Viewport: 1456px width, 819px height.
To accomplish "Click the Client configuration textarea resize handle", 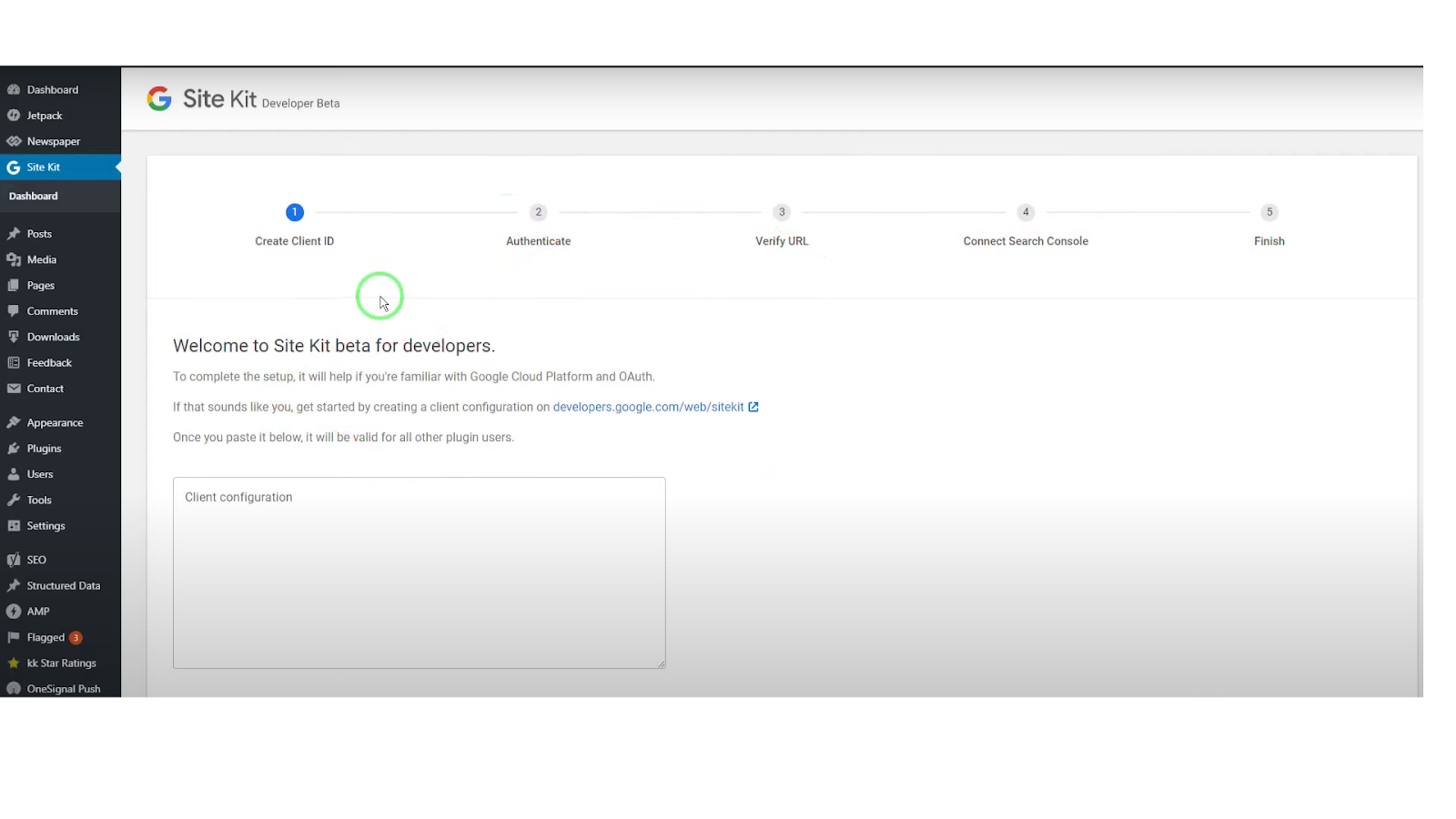I will (x=661, y=663).
